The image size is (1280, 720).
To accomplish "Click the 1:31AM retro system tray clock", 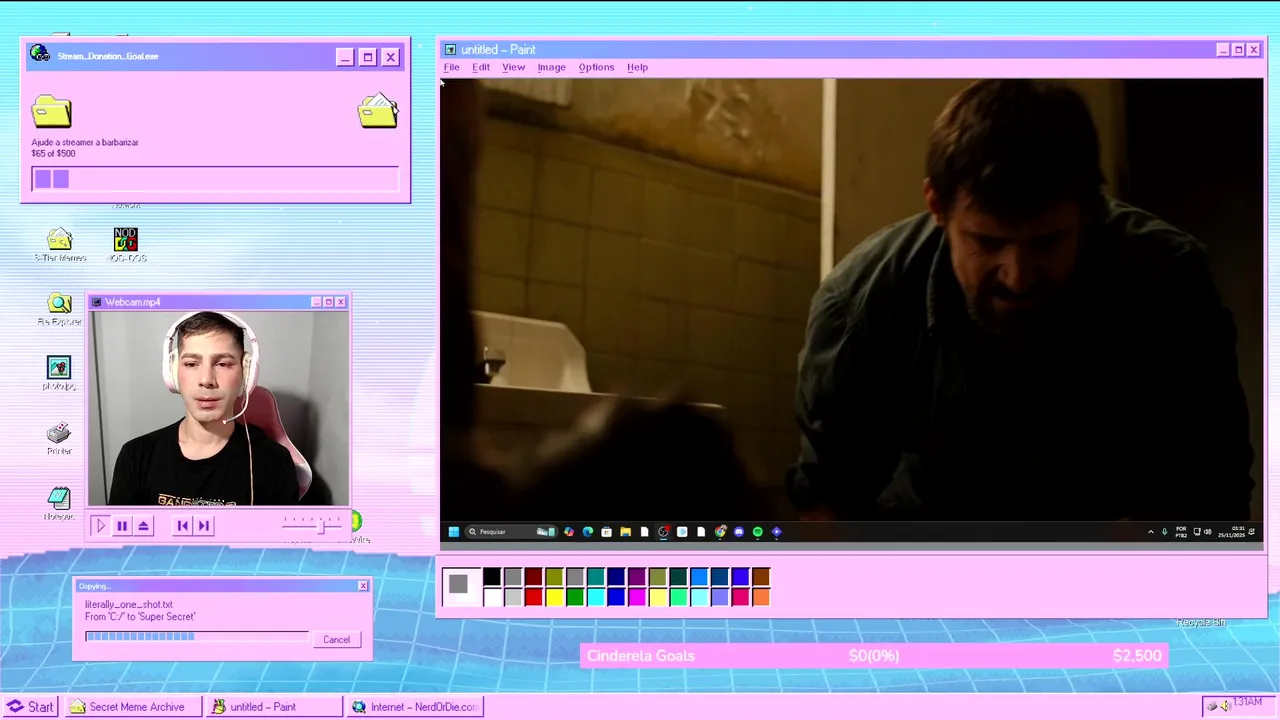I will pos(1247,703).
